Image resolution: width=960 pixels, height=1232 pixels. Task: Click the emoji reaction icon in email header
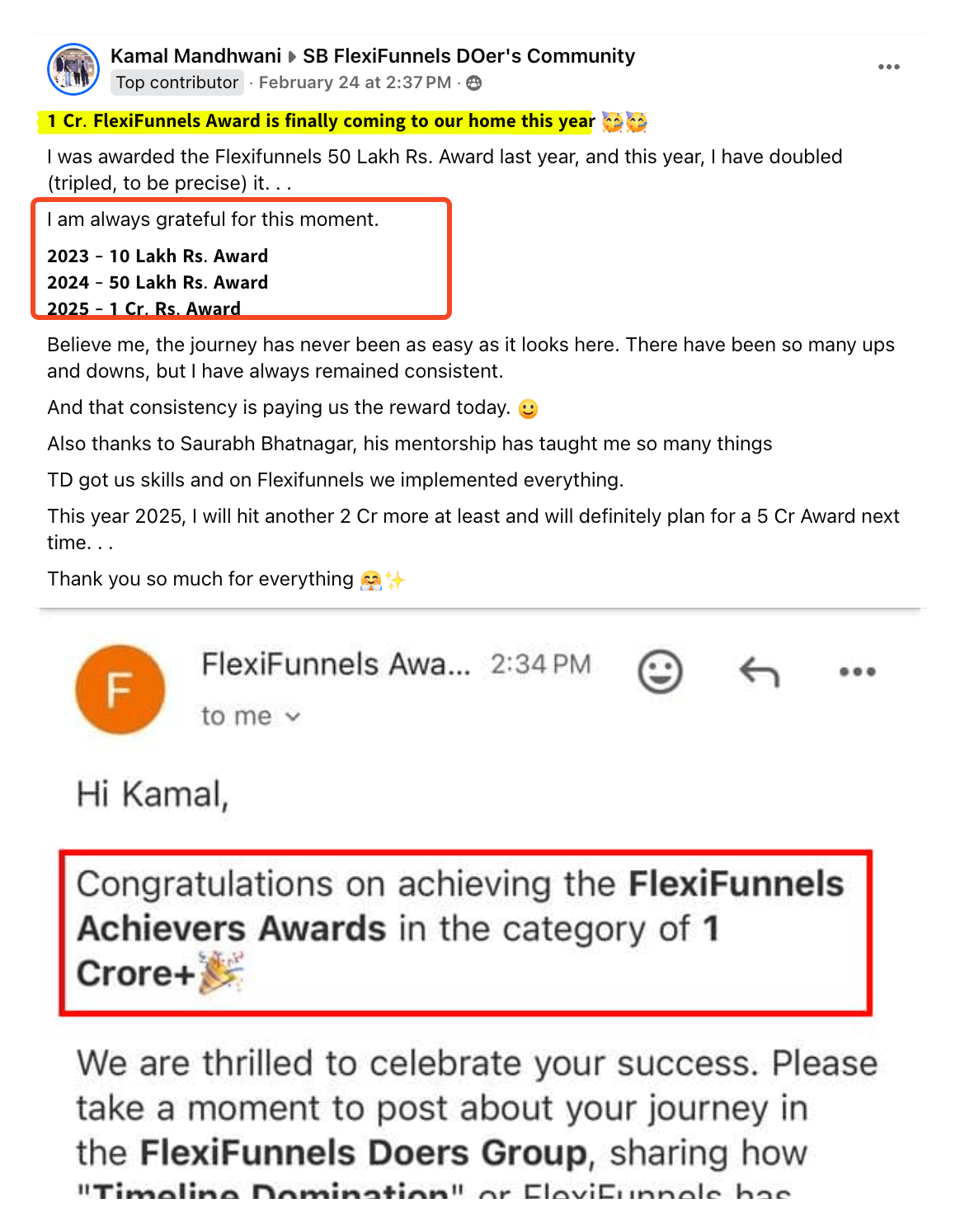point(660,671)
